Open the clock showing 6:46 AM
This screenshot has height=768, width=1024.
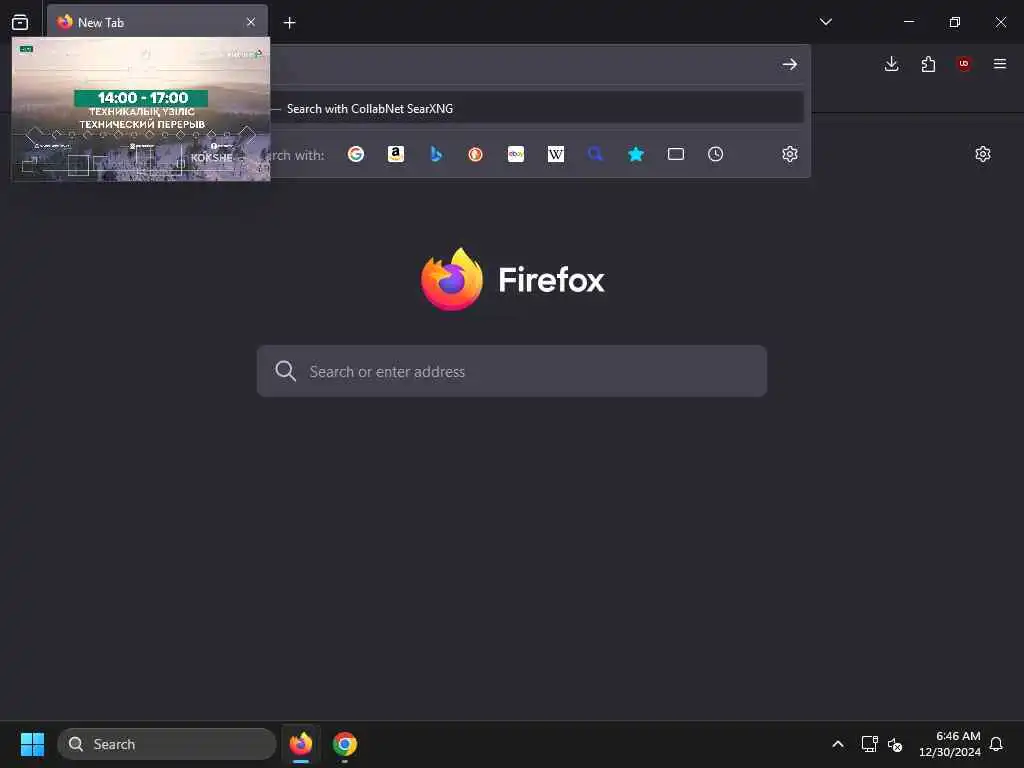[x=950, y=744]
